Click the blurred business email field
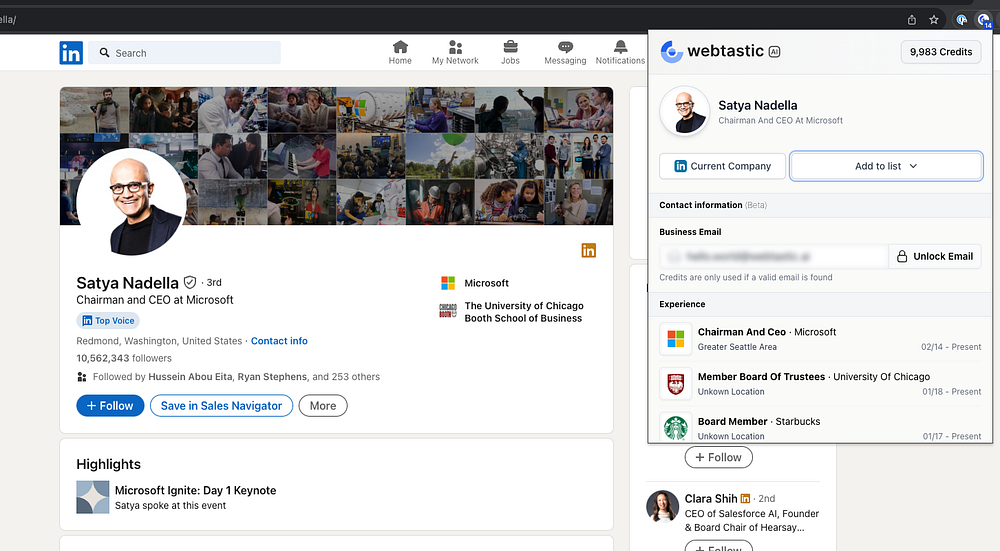Image resolution: width=1000 pixels, height=551 pixels. point(774,256)
